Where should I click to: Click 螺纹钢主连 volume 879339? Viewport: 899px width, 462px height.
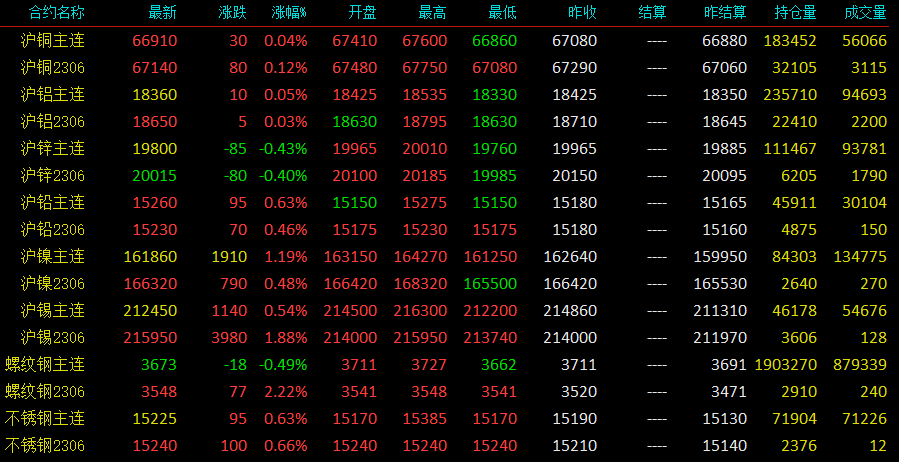point(859,365)
